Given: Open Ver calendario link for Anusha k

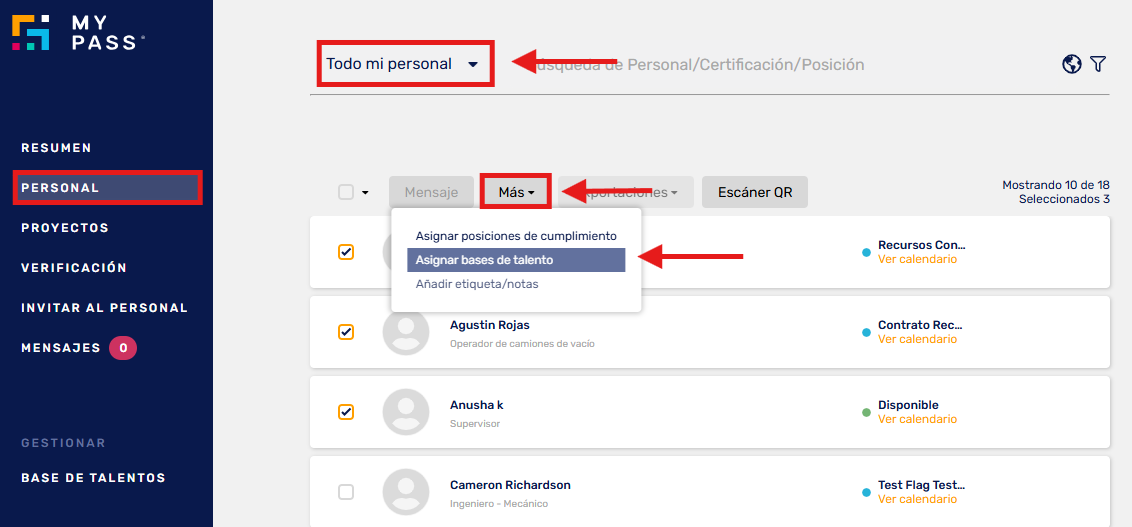Looking at the screenshot, I should [x=918, y=419].
